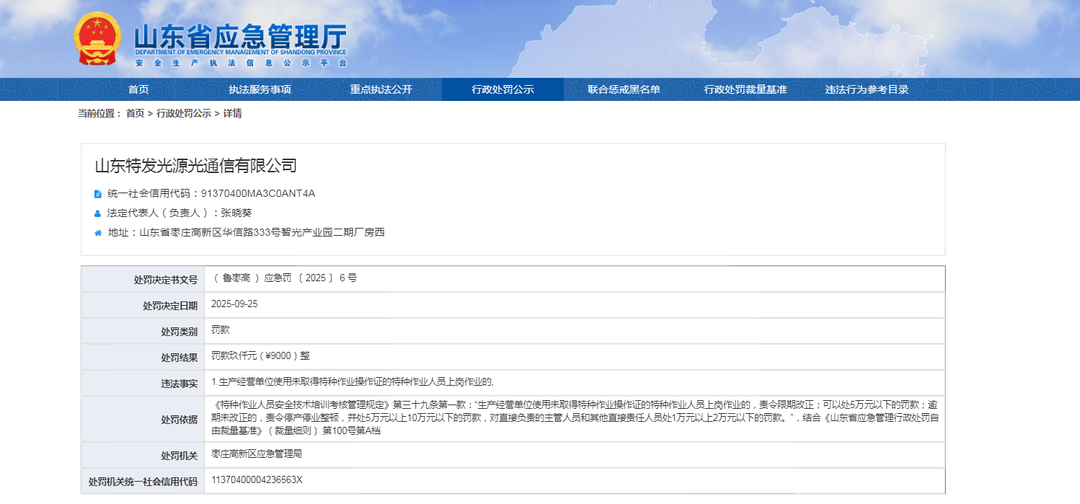Image resolution: width=1080 pixels, height=504 pixels.
Task: Click the person icon beside 法定代表人
Action: [98, 213]
